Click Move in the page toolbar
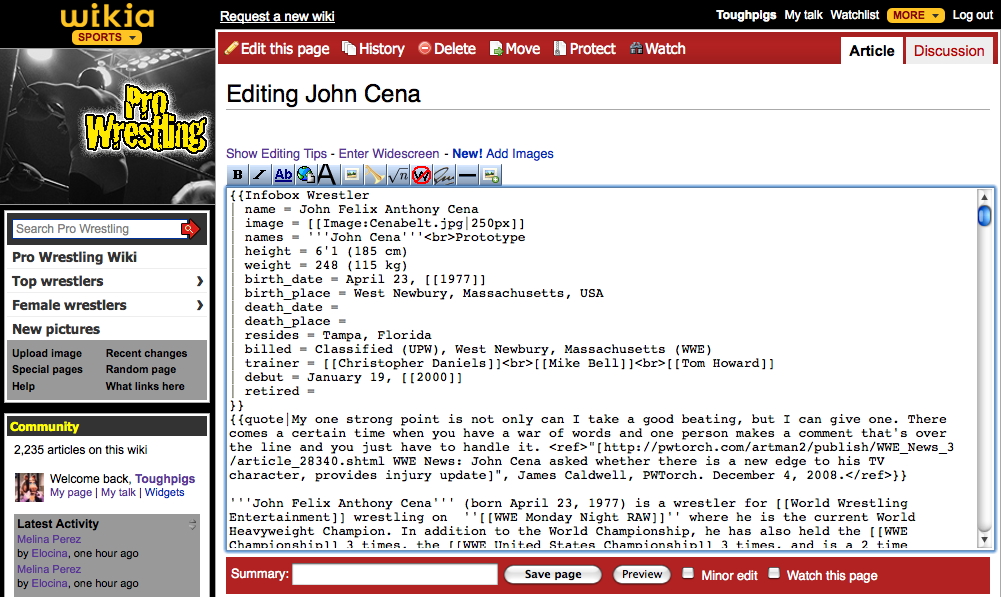Screen dimensions: 1001x597 [x=515, y=49]
